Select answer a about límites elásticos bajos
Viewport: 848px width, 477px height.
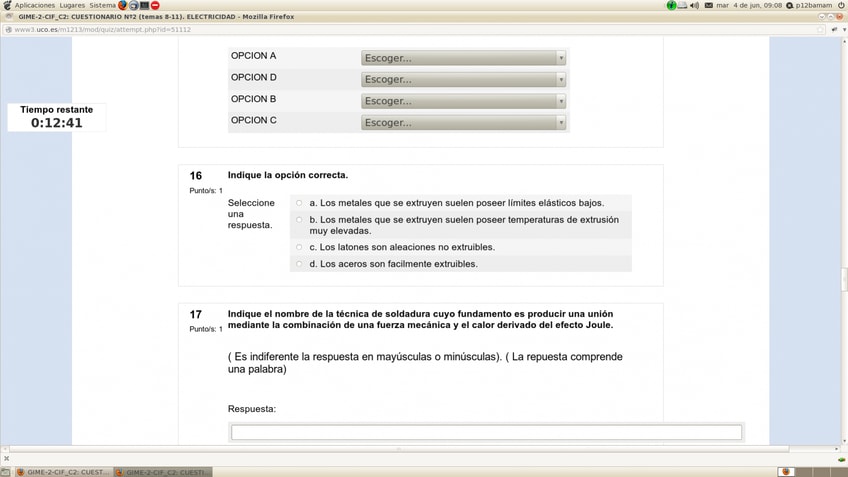tap(299, 203)
